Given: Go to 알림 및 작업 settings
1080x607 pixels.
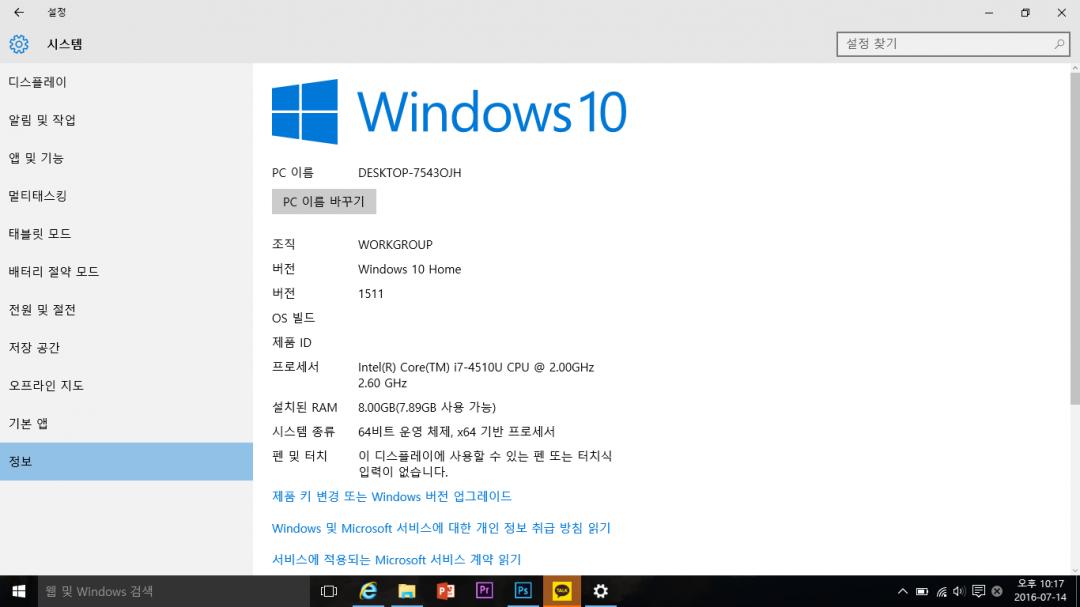Looking at the screenshot, I should click(42, 120).
